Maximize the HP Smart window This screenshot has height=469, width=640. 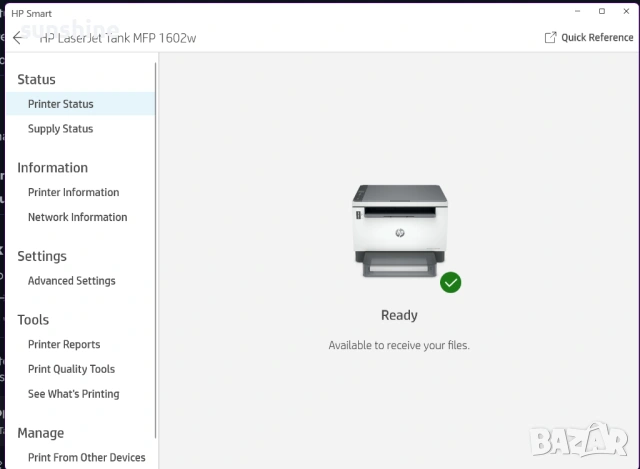(x=601, y=11)
